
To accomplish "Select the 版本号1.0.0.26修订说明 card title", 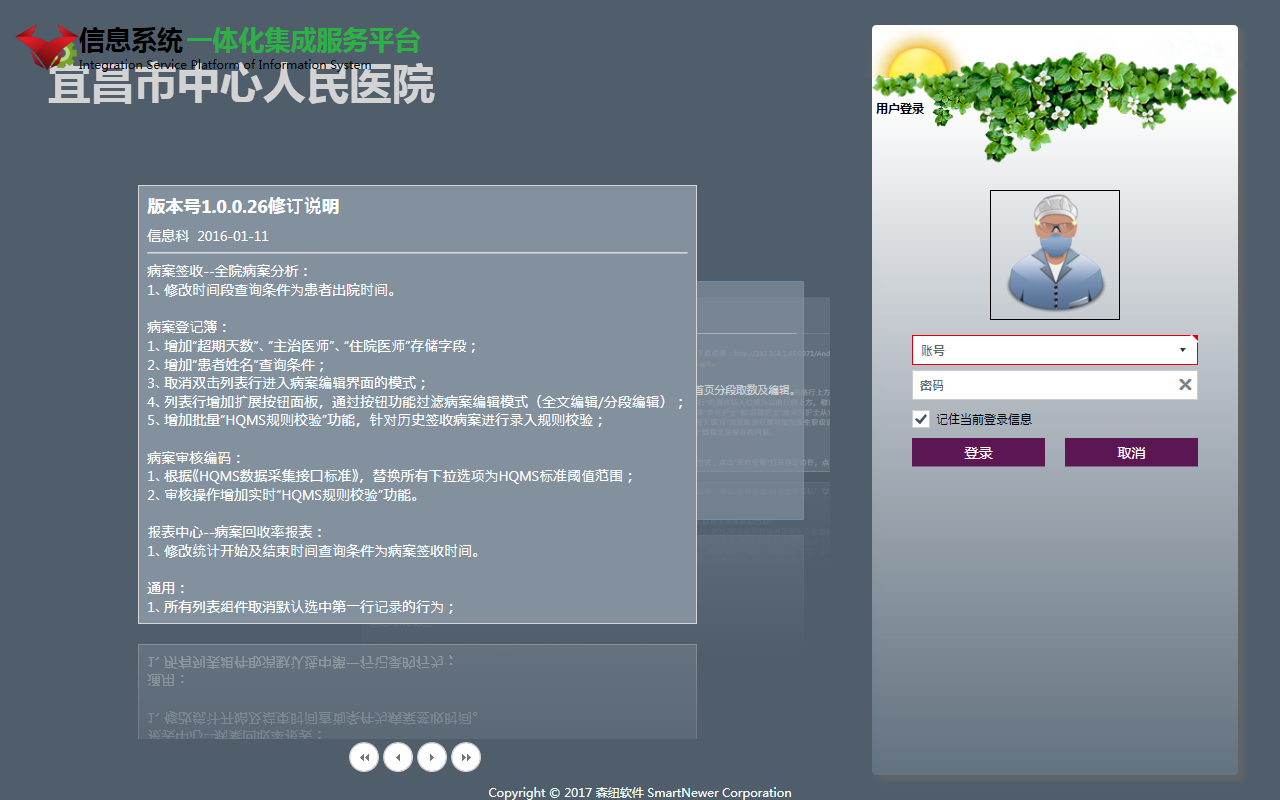I will tap(243, 207).
